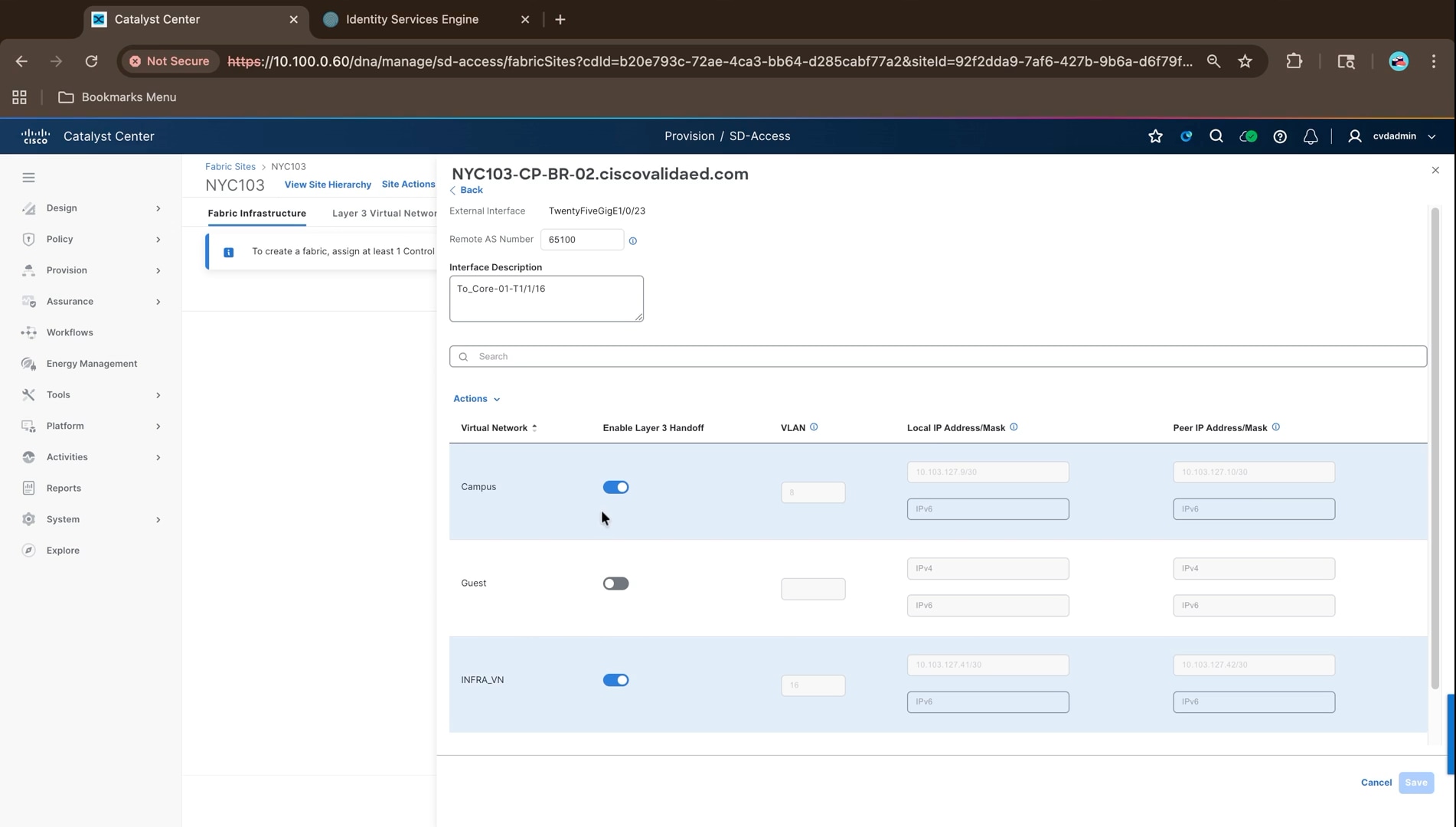Switch to Fabric Infrastructure tab
Screen dimensions: 1456x827
tap(256, 214)
